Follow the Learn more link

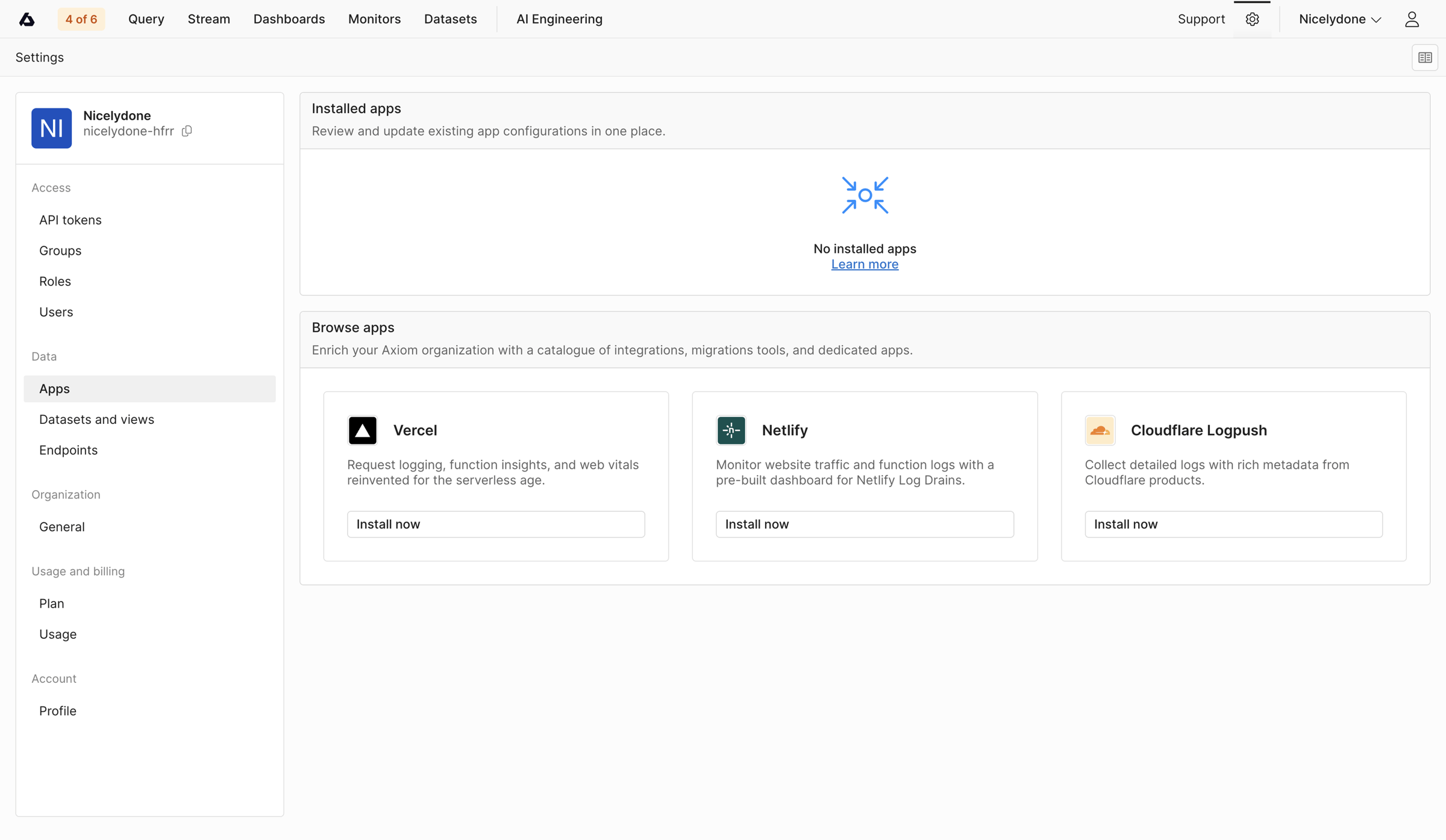865,264
